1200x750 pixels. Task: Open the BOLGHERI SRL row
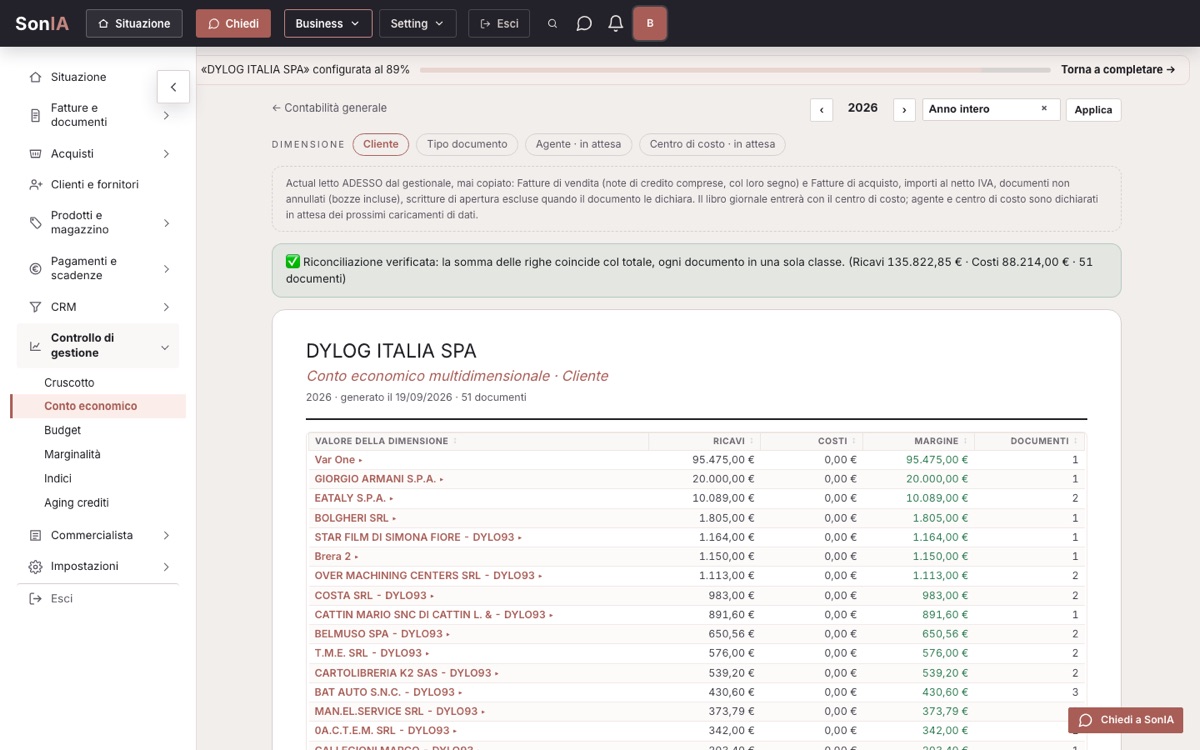point(355,518)
